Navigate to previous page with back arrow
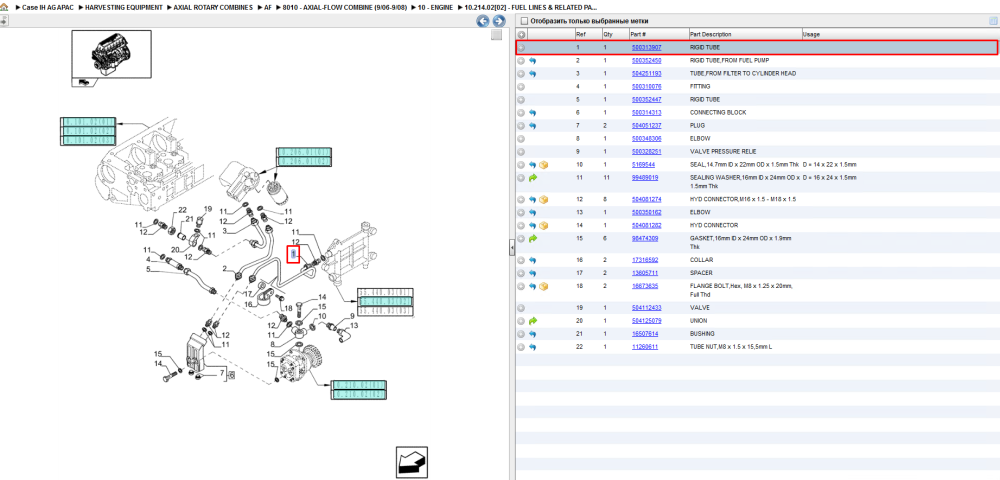 click(483, 21)
